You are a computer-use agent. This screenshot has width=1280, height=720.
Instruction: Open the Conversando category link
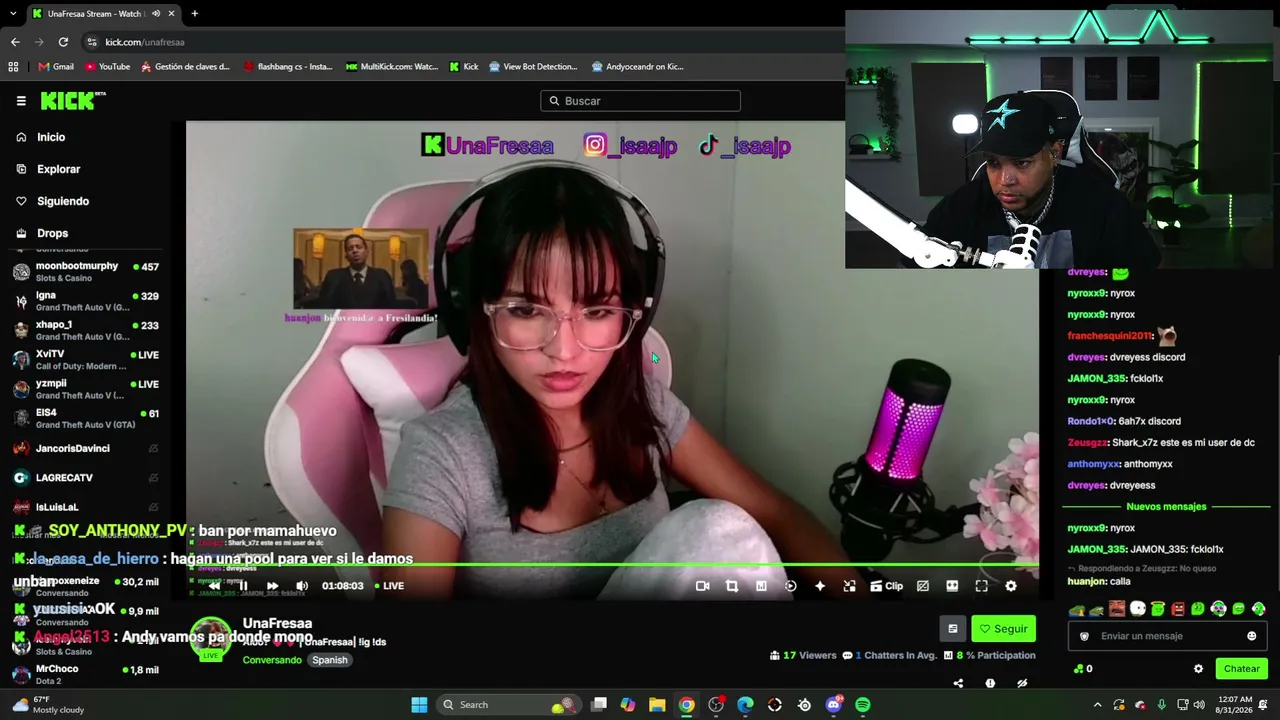[272, 660]
